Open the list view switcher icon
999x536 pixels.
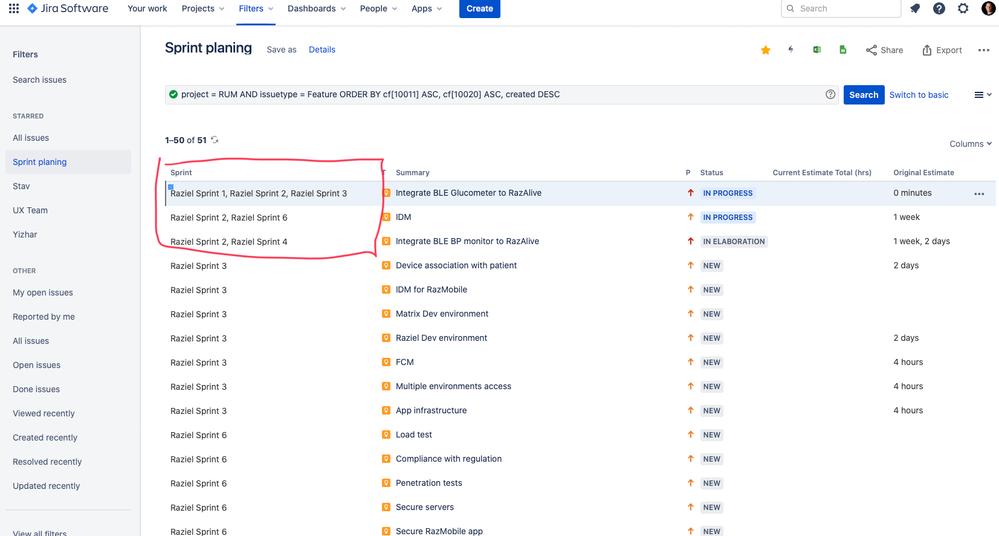coord(983,95)
